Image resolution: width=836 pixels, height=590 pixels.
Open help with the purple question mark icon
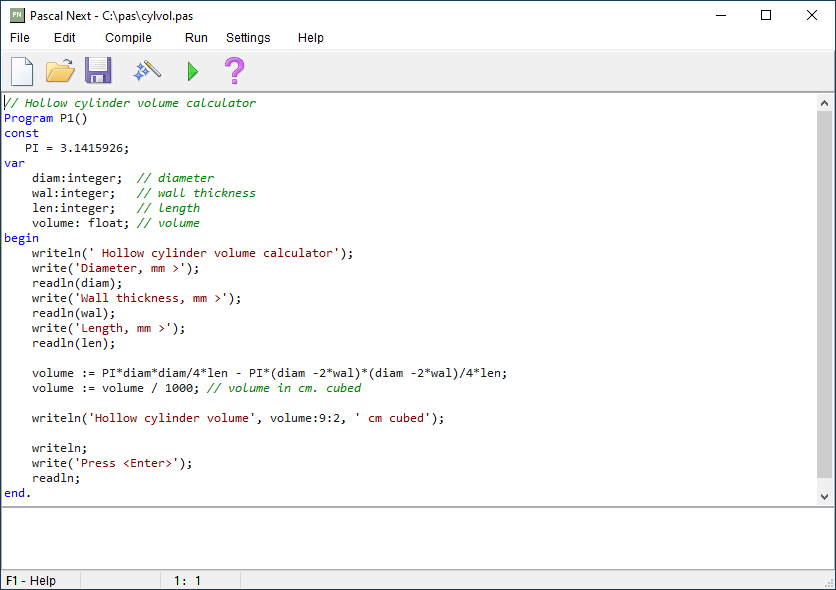[234, 70]
